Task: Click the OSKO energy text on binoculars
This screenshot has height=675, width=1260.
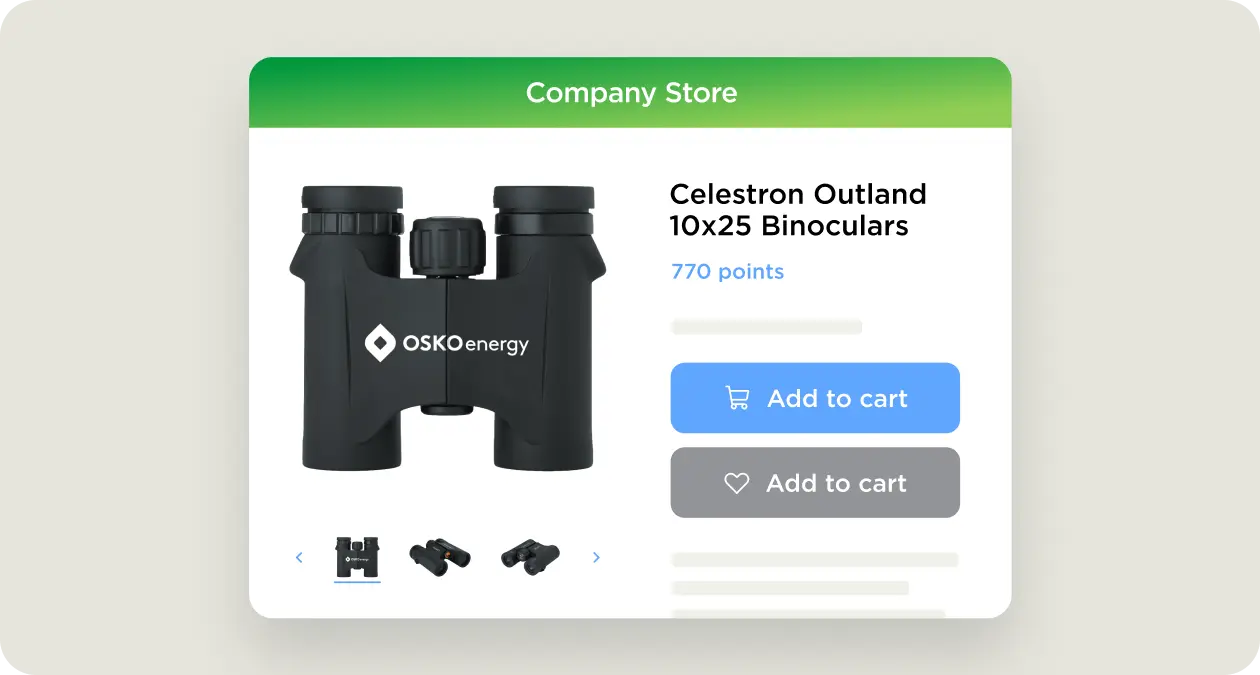Action: coord(466,344)
